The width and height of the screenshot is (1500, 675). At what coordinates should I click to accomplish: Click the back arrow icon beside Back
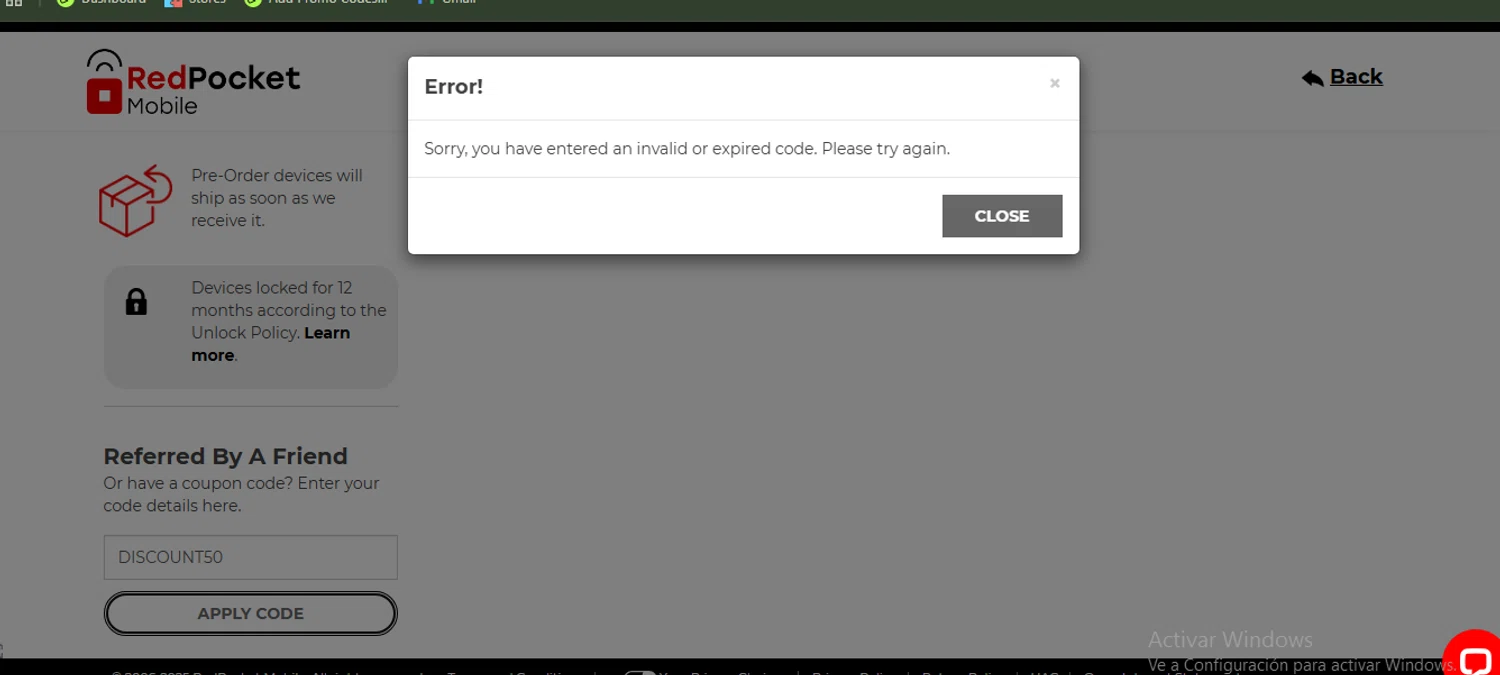click(1313, 78)
